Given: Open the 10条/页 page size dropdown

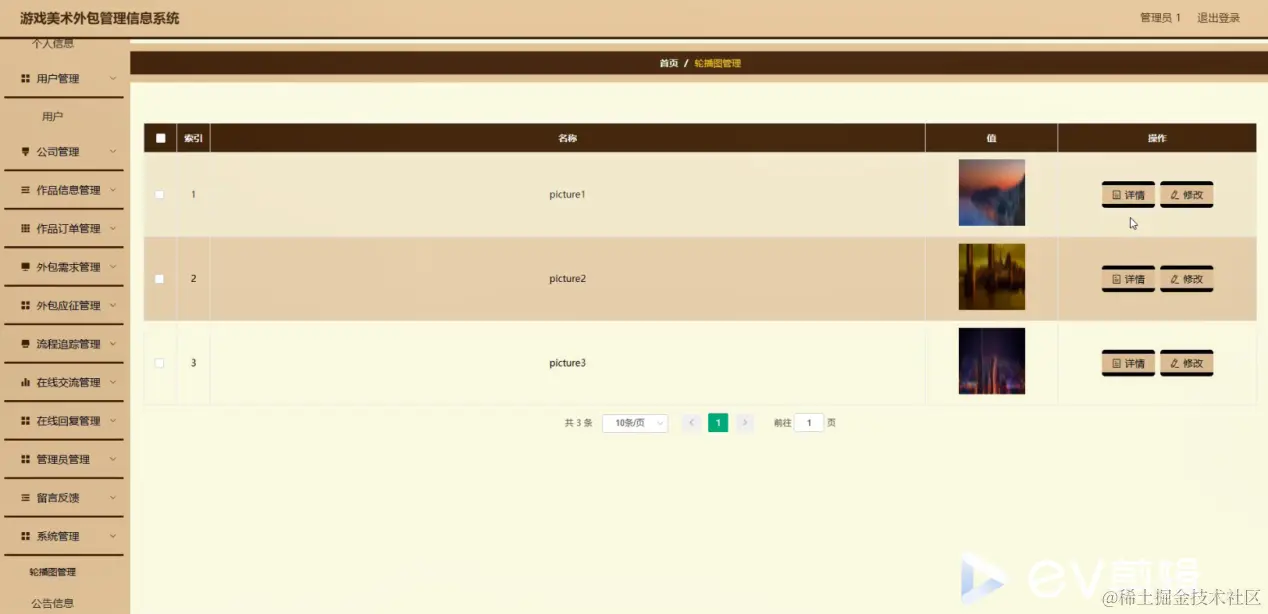Looking at the screenshot, I should 635,423.
